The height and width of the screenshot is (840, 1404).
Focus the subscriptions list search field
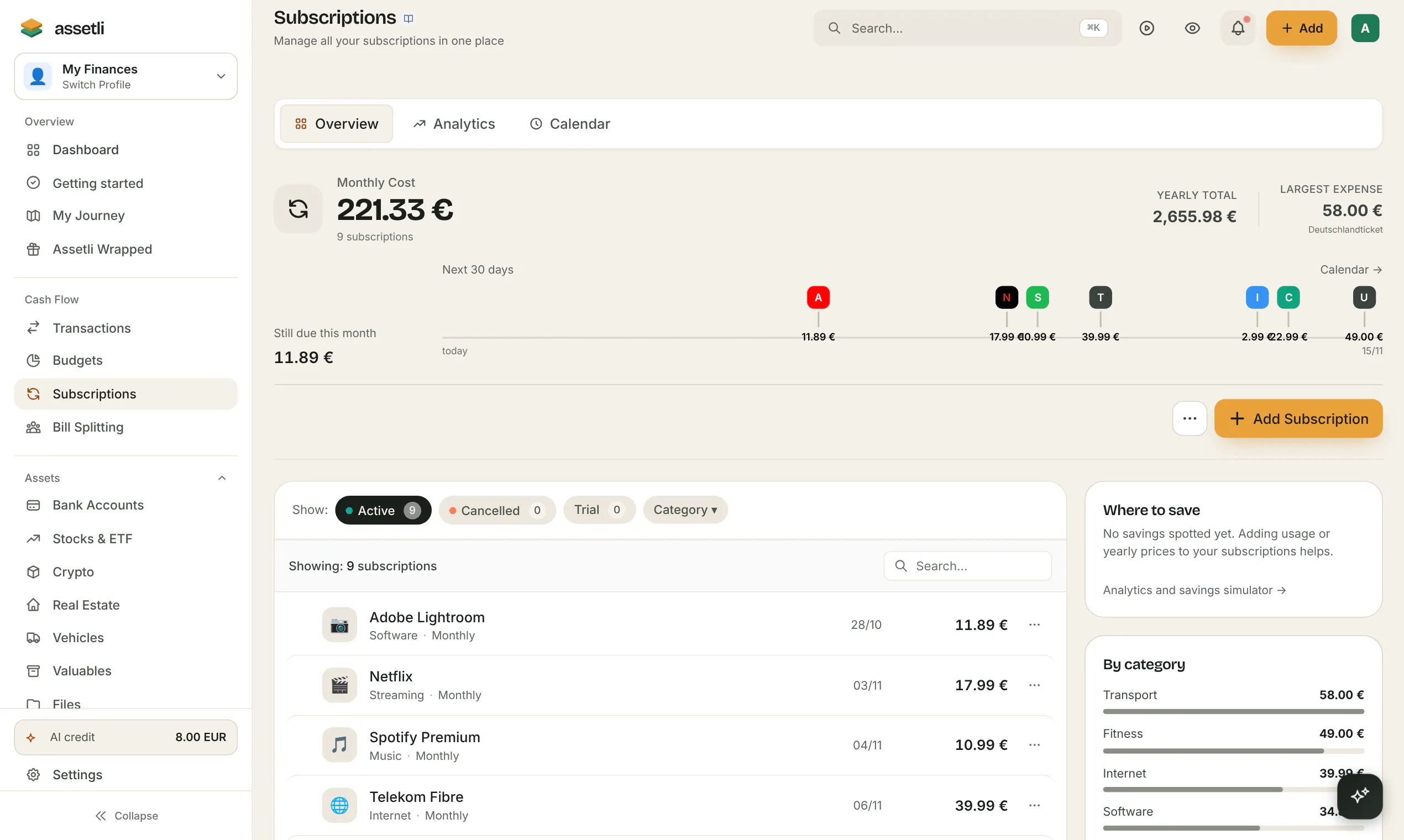967,565
